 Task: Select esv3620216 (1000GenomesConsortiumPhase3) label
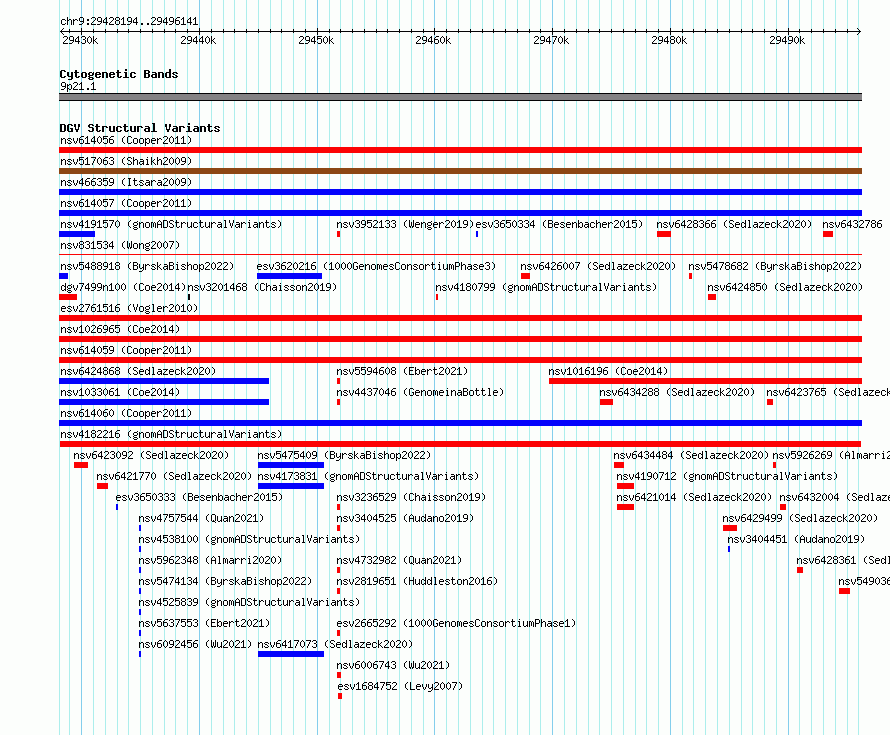(x=376, y=266)
